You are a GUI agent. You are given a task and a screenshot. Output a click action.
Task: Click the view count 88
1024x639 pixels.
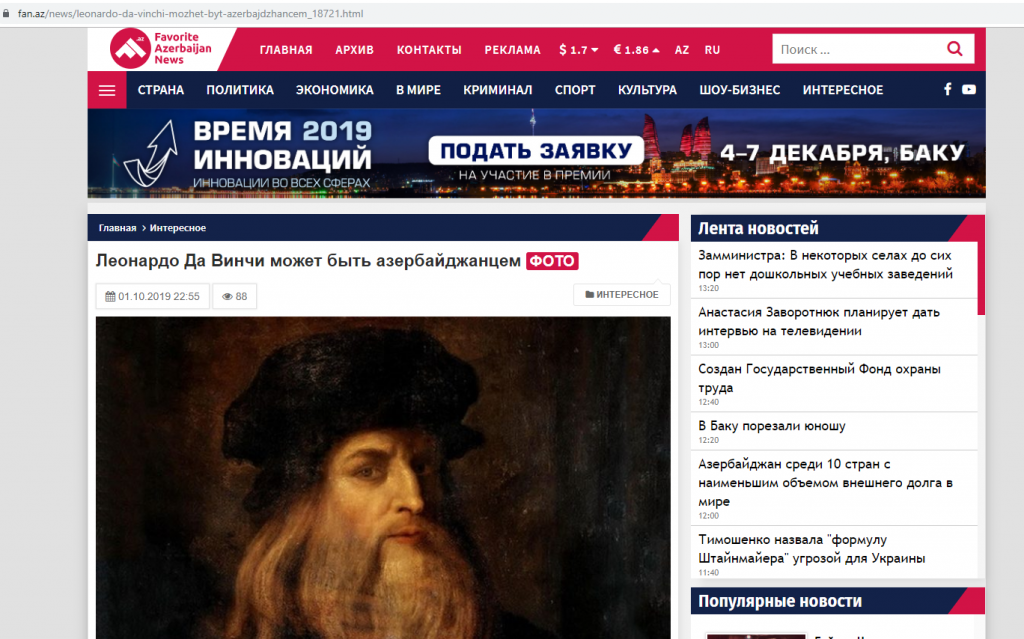[x=234, y=296]
